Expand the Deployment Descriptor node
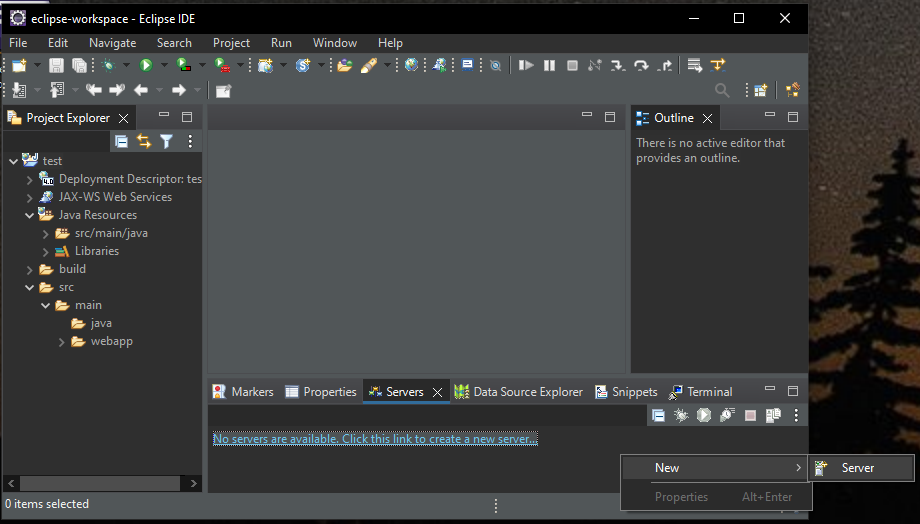This screenshot has height=524, width=920. [29, 180]
